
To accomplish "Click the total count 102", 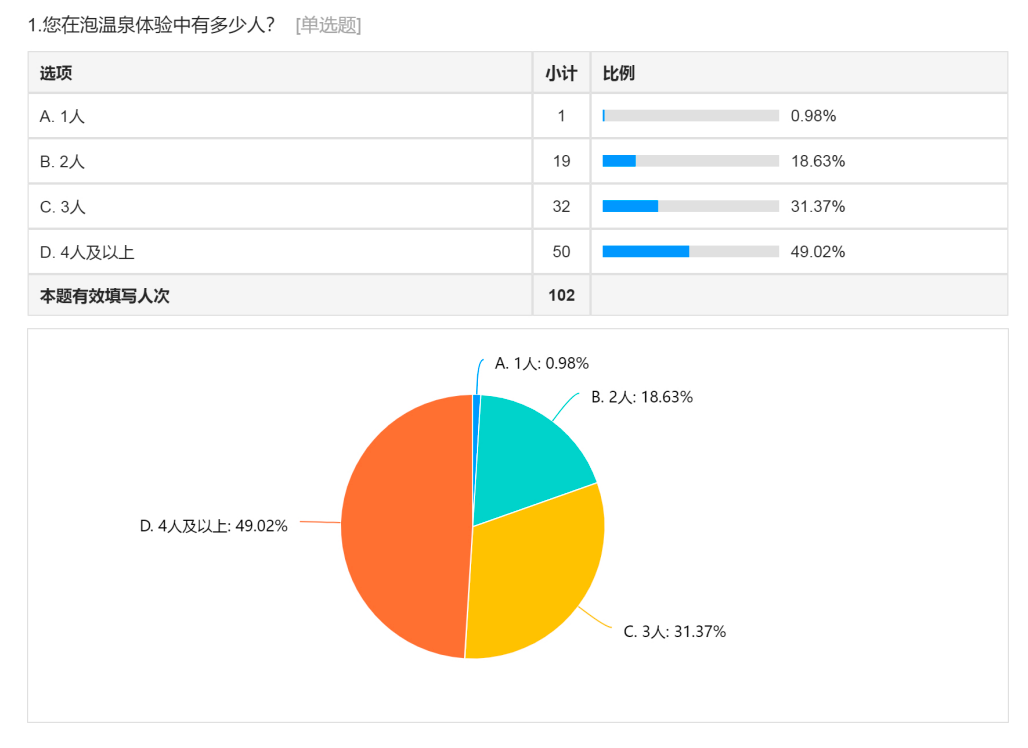I will click(x=561, y=296).
